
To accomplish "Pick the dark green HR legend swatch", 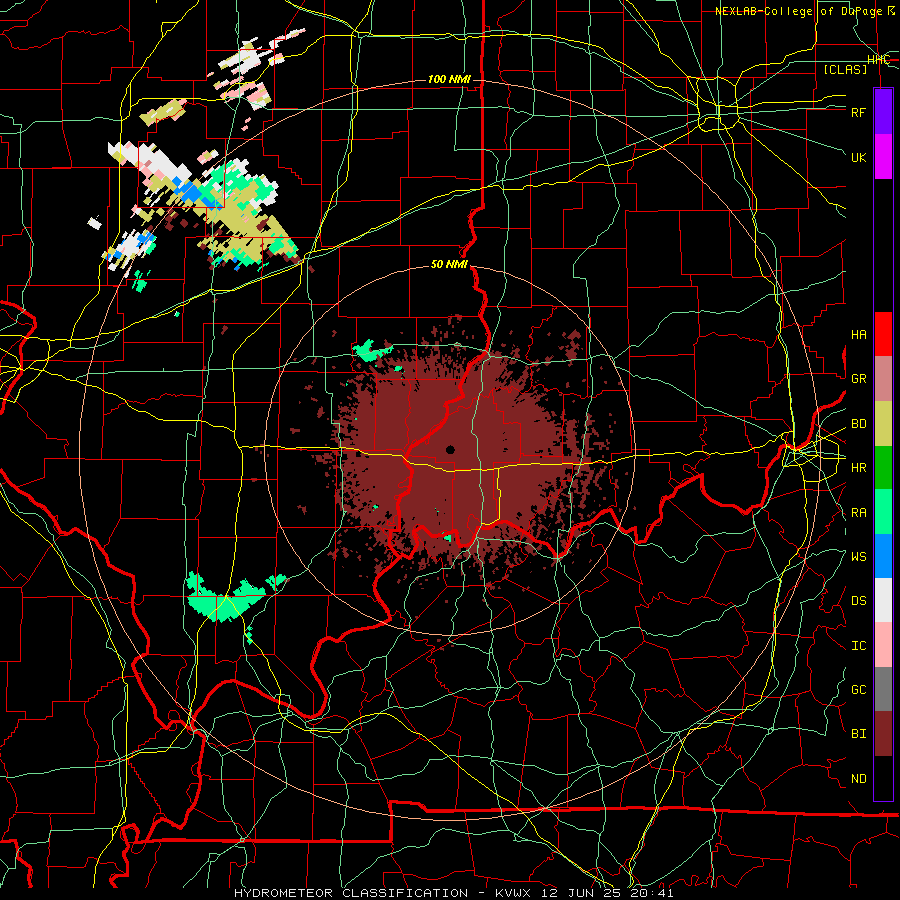I will 883,467.
